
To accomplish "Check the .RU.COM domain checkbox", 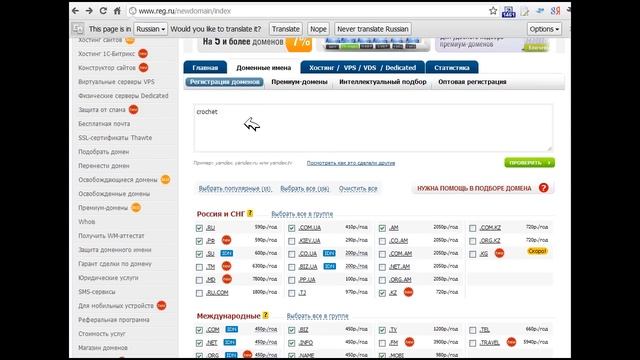I will (199, 293).
